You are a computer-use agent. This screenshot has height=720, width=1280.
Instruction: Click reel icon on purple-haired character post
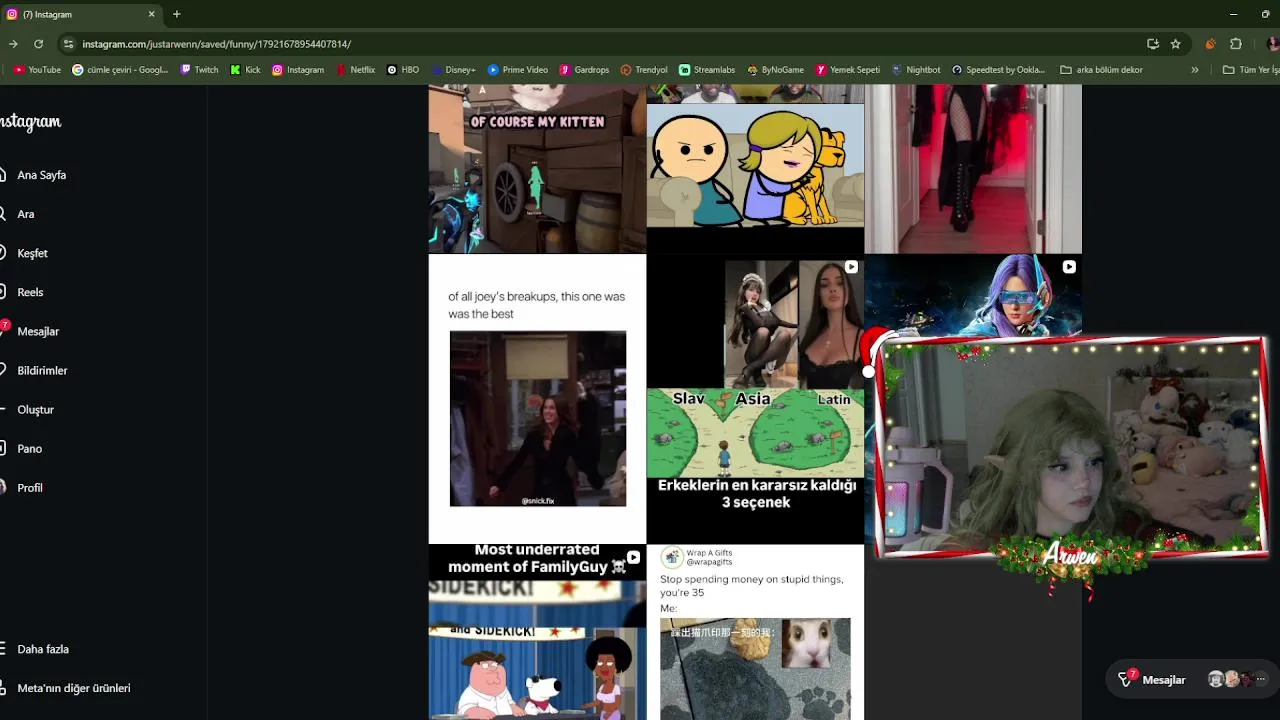tap(1069, 267)
